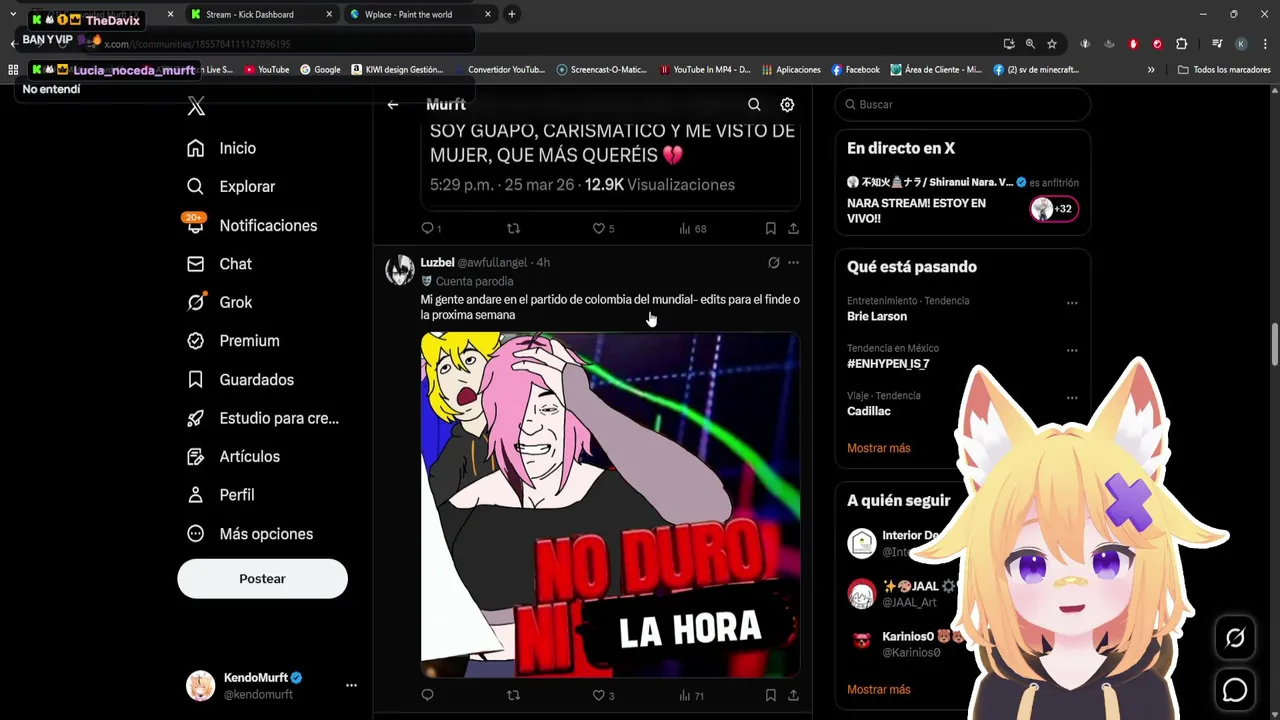Search within the Murft community

pyautogui.click(x=754, y=105)
